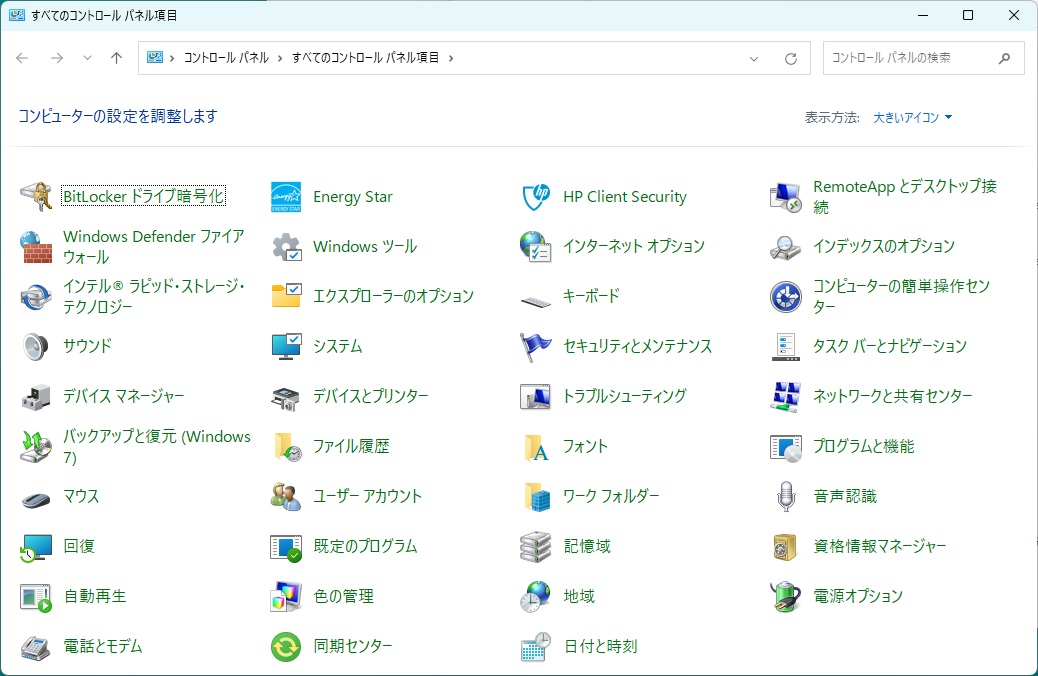
Task: Open the 地域 globe and clock icon
Action: 536,596
